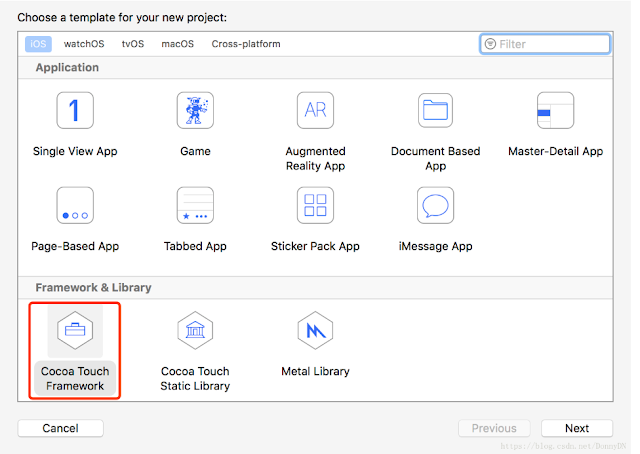
Task: Choose the Sticker Pack App icon
Action: pyautogui.click(x=316, y=205)
